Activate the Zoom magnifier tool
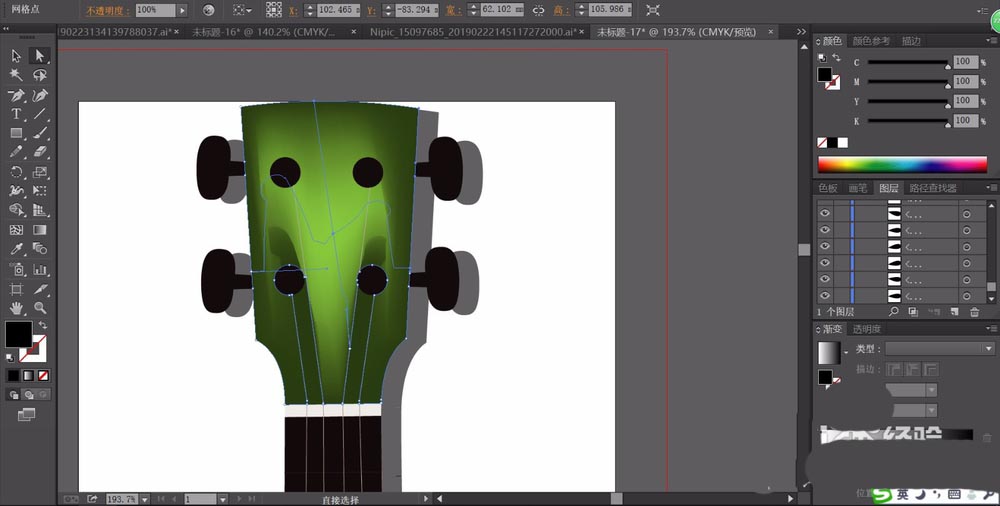Image resolution: width=1000 pixels, height=506 pixels. (x=40, y=308)
